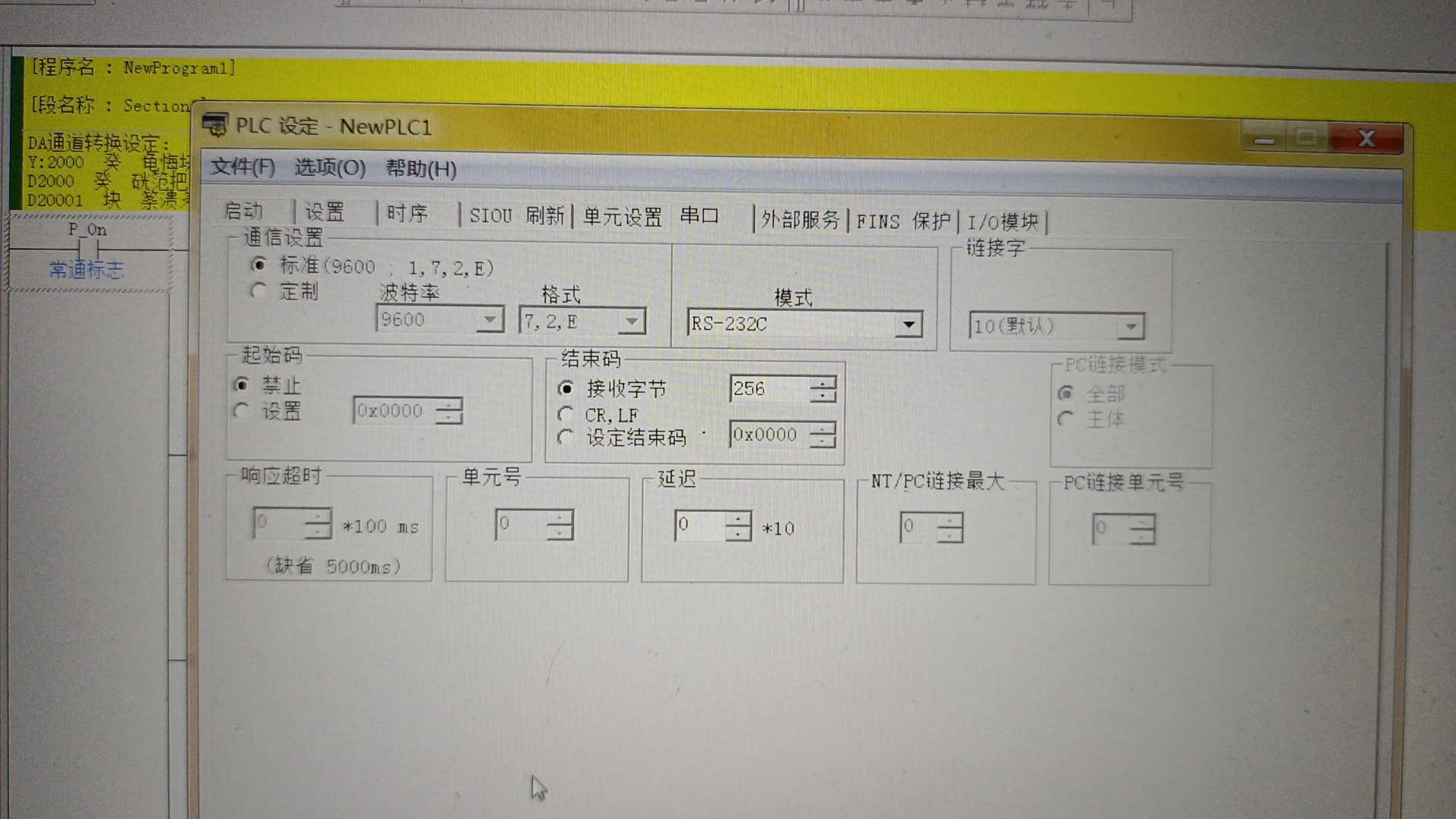Open the 选项(O) menu

point(330,168)
